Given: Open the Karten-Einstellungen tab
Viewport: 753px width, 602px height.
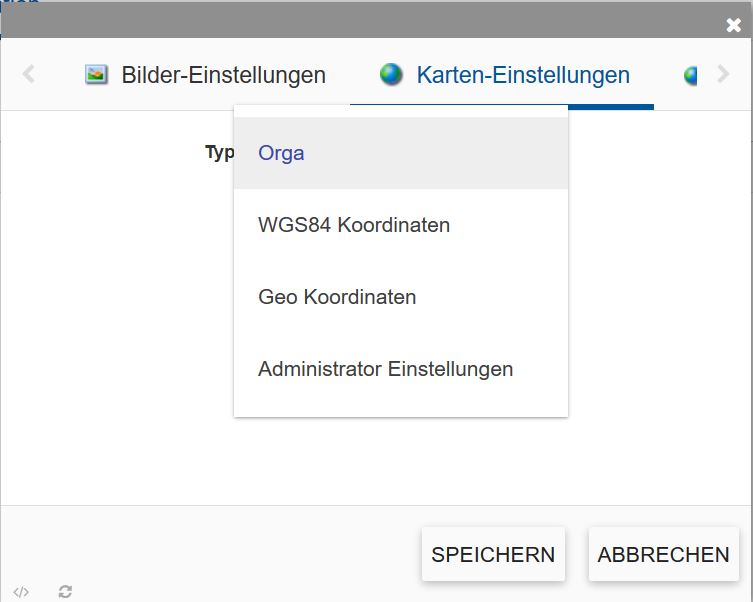Looking at the screenshot, I should 522,74.
